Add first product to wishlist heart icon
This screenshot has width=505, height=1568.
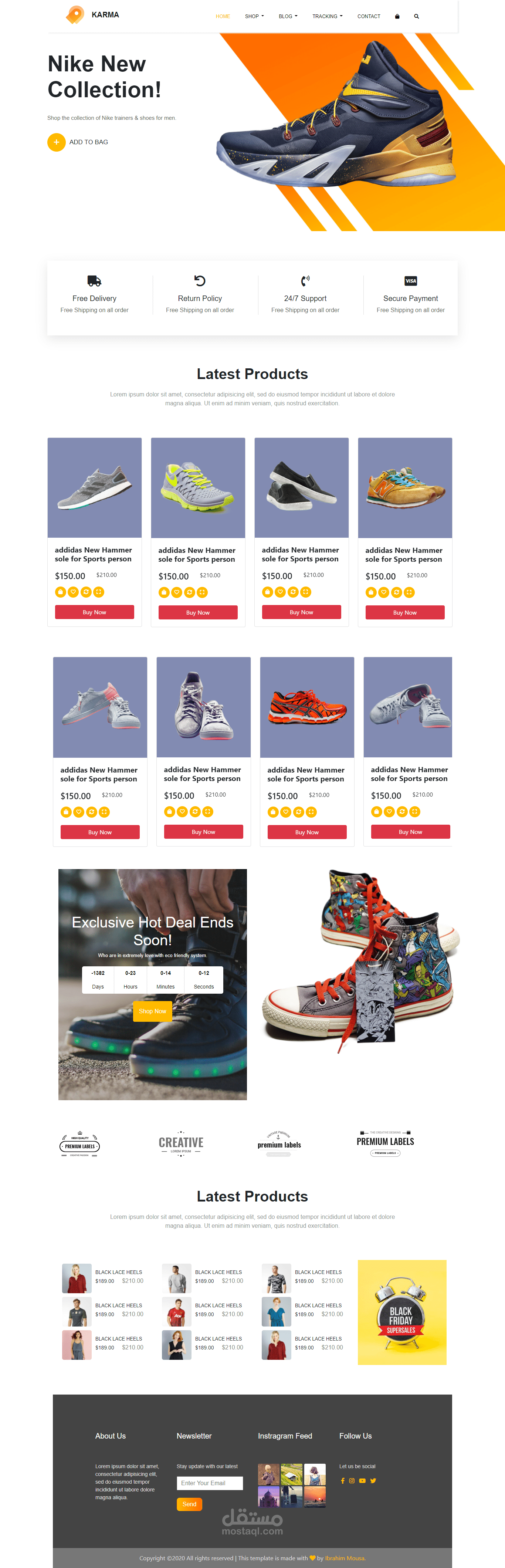pyautogui.click(x=73, y=592)
